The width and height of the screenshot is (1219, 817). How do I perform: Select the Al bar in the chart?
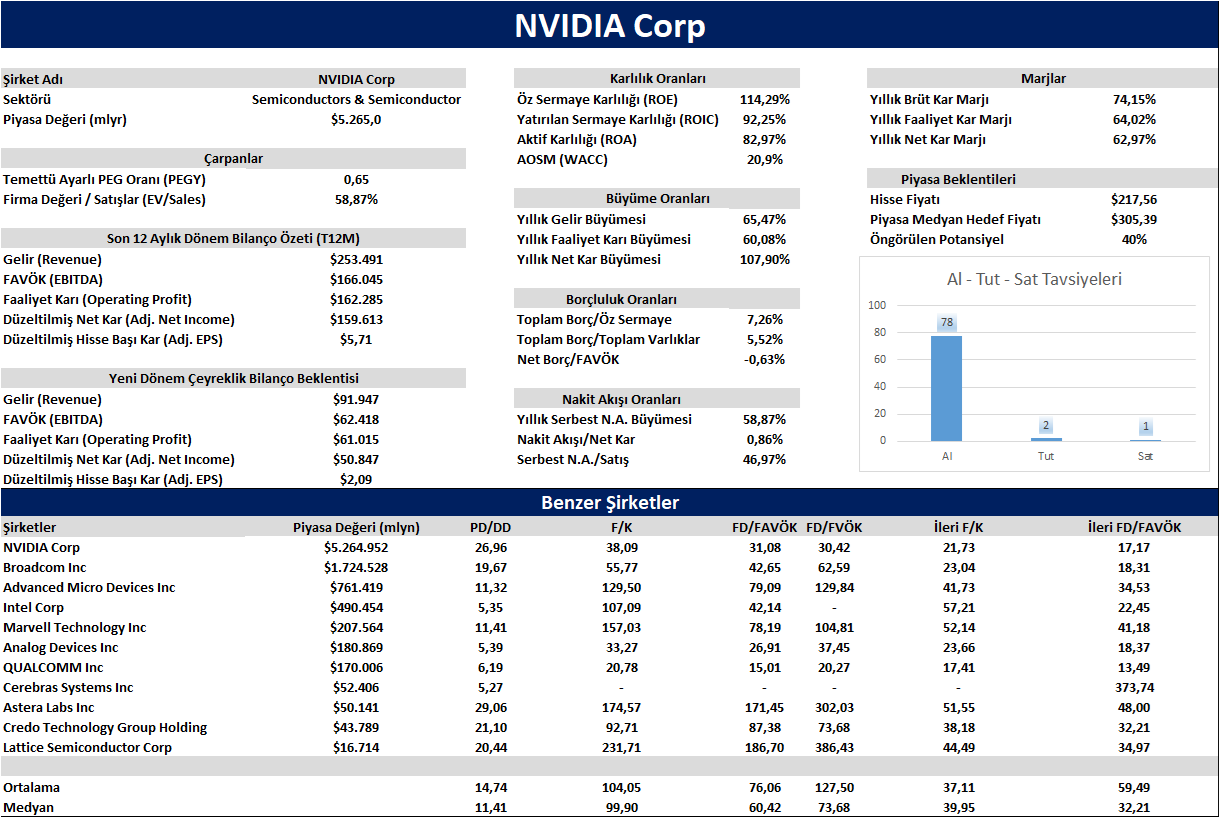[x=946, y=388]
